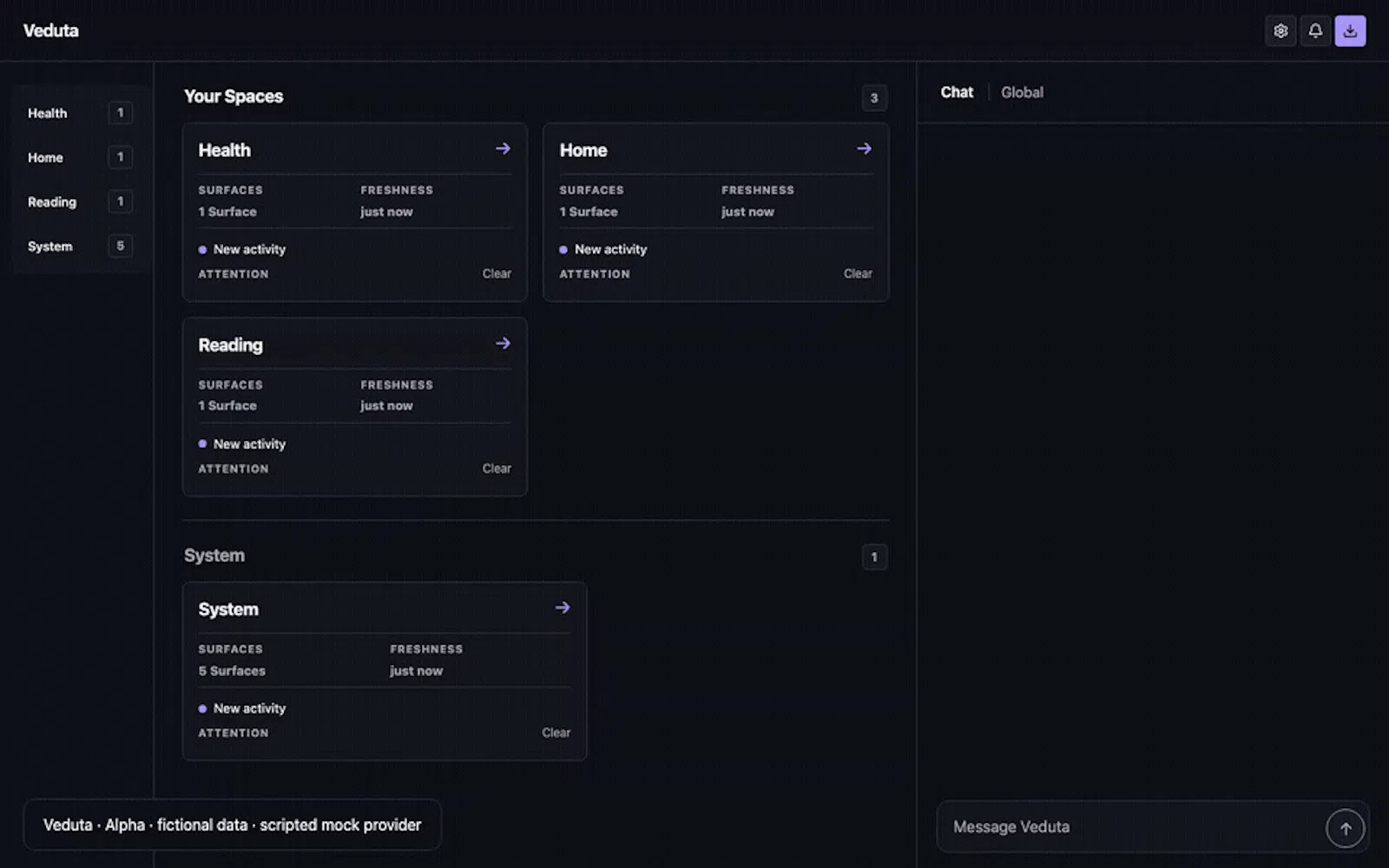Viewport: 1389px width, 868px height.
Task: Click the System sidebar badge showing 5
Action: click(x=120, y=246)
